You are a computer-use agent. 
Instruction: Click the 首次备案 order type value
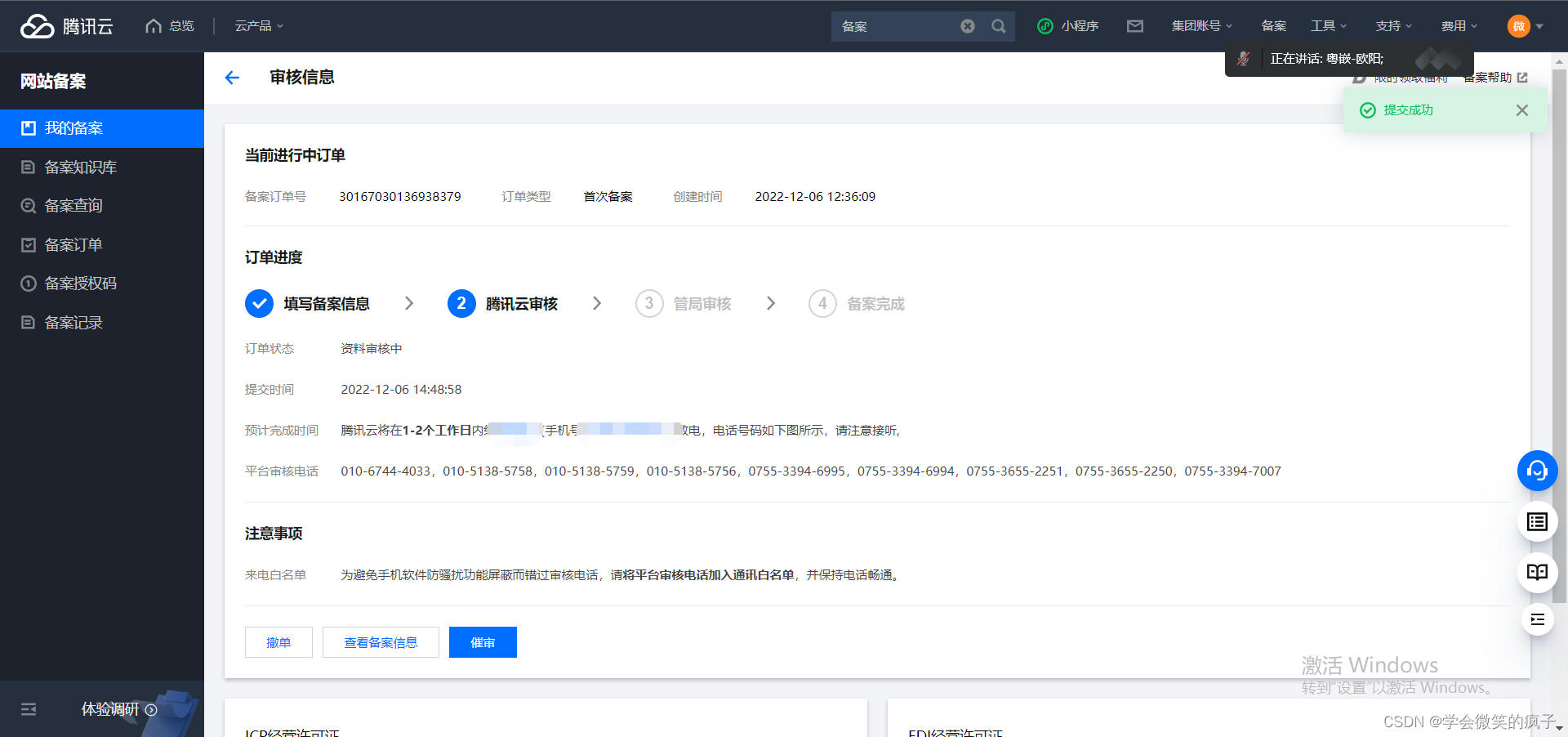608,197
